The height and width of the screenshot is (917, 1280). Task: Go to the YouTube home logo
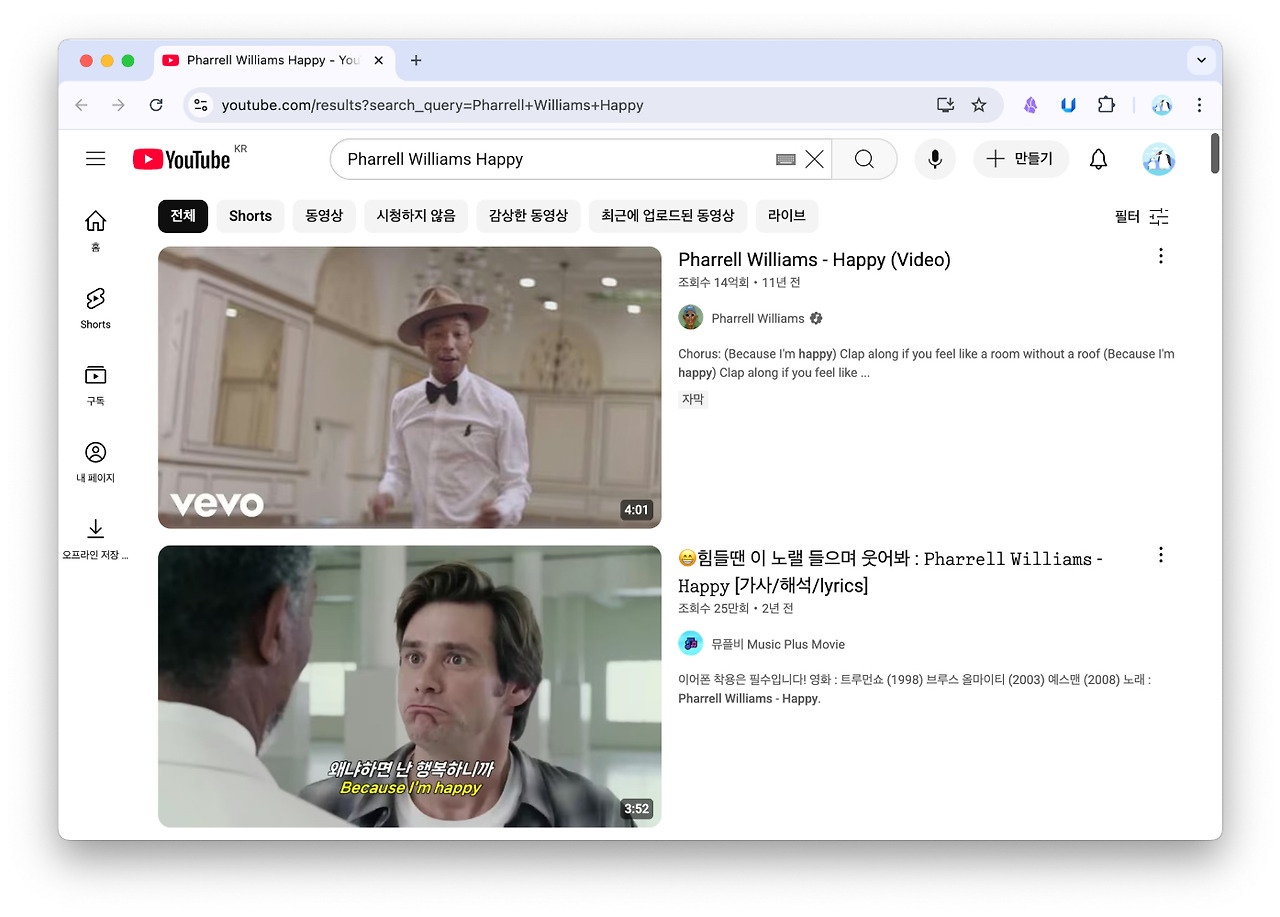pos(182,159)
